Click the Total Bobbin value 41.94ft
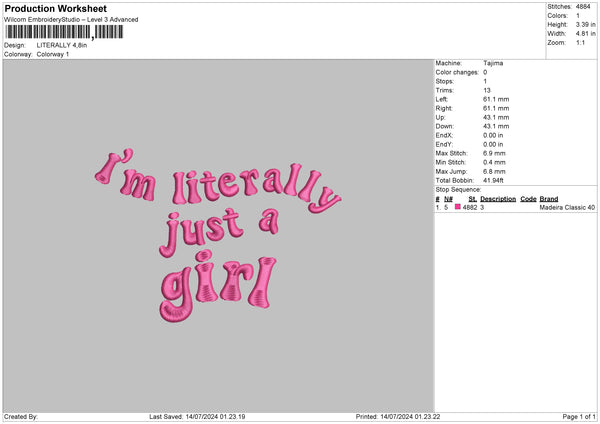 (x=494, y=179)
